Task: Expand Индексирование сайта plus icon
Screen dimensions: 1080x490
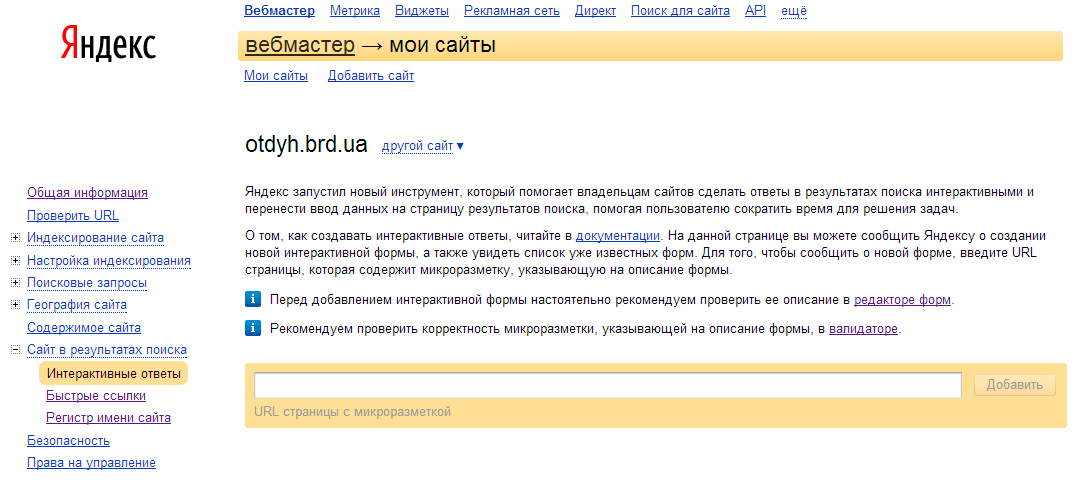Action: 15,238
